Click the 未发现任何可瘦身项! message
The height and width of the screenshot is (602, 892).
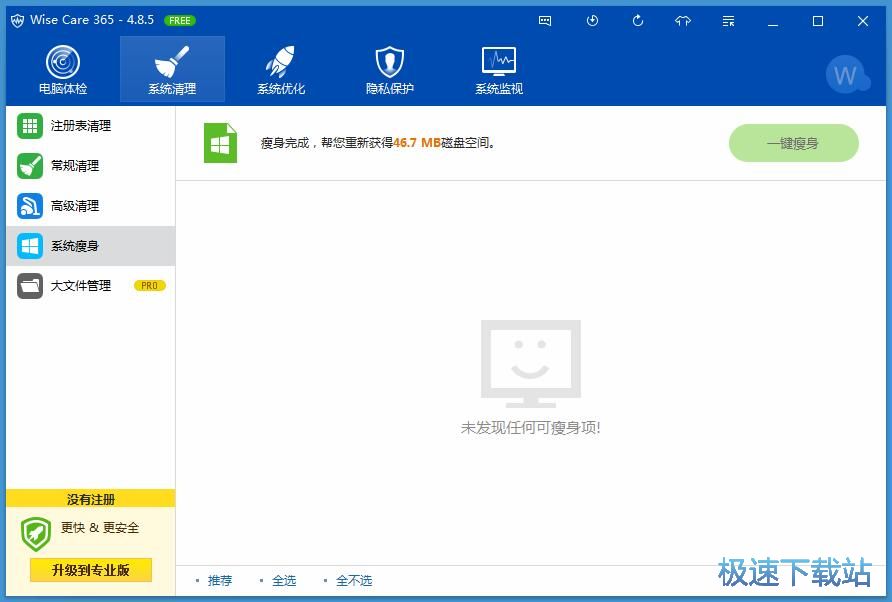tap(530, 427)
